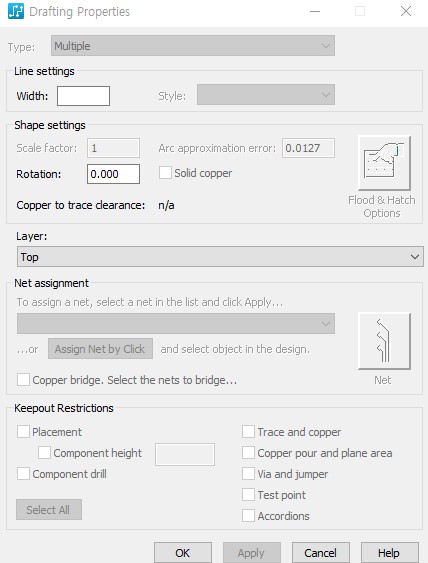Image resolution: width=428 pixels, height=563 pixels.
Task: Enable the Solid copper checkbox
Action: coord(165,173)
